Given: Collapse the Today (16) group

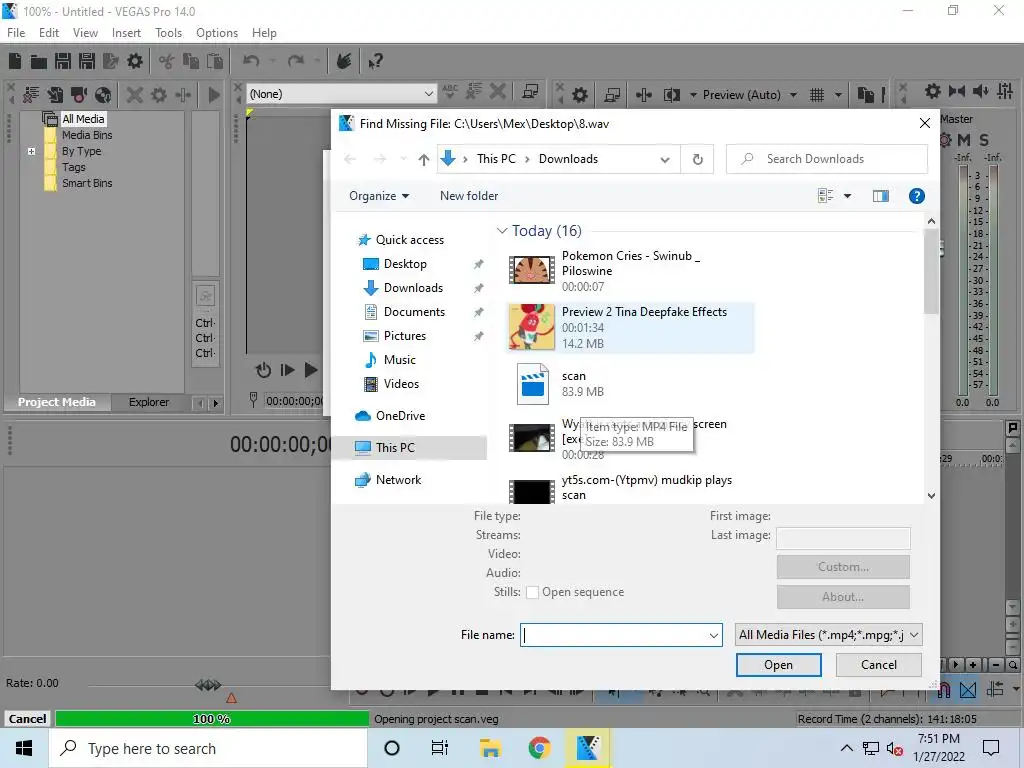Looking at the screenshot, I should pos(502,231).
